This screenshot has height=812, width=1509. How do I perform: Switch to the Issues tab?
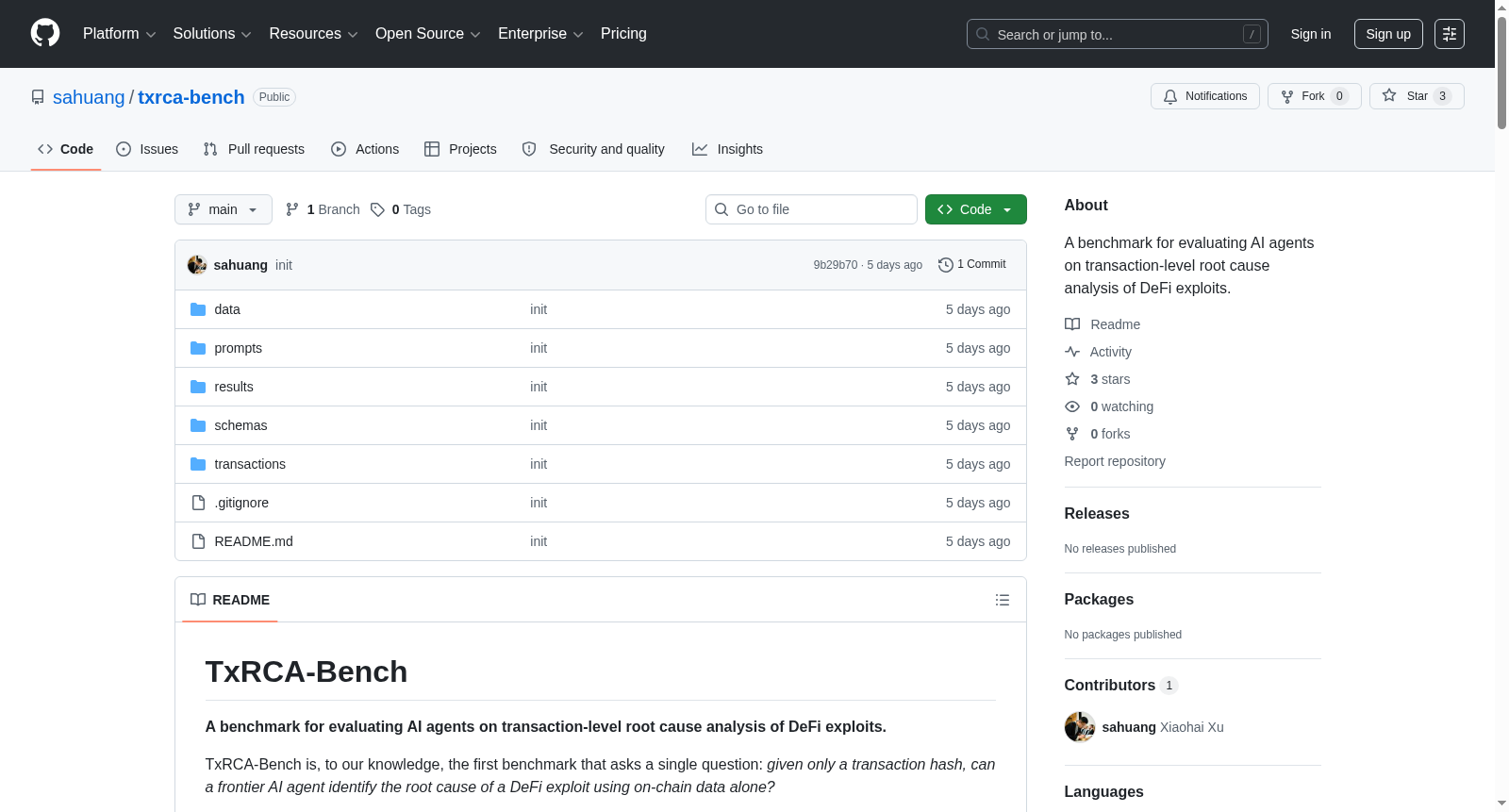pyautogui.click(x=147, y=149)
